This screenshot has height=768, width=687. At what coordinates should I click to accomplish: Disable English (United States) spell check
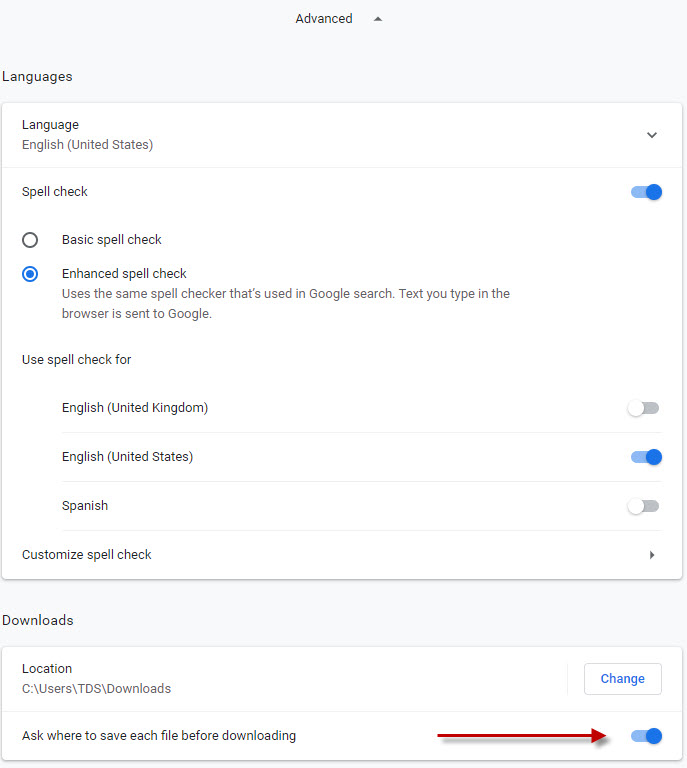(x=646, y=457)
